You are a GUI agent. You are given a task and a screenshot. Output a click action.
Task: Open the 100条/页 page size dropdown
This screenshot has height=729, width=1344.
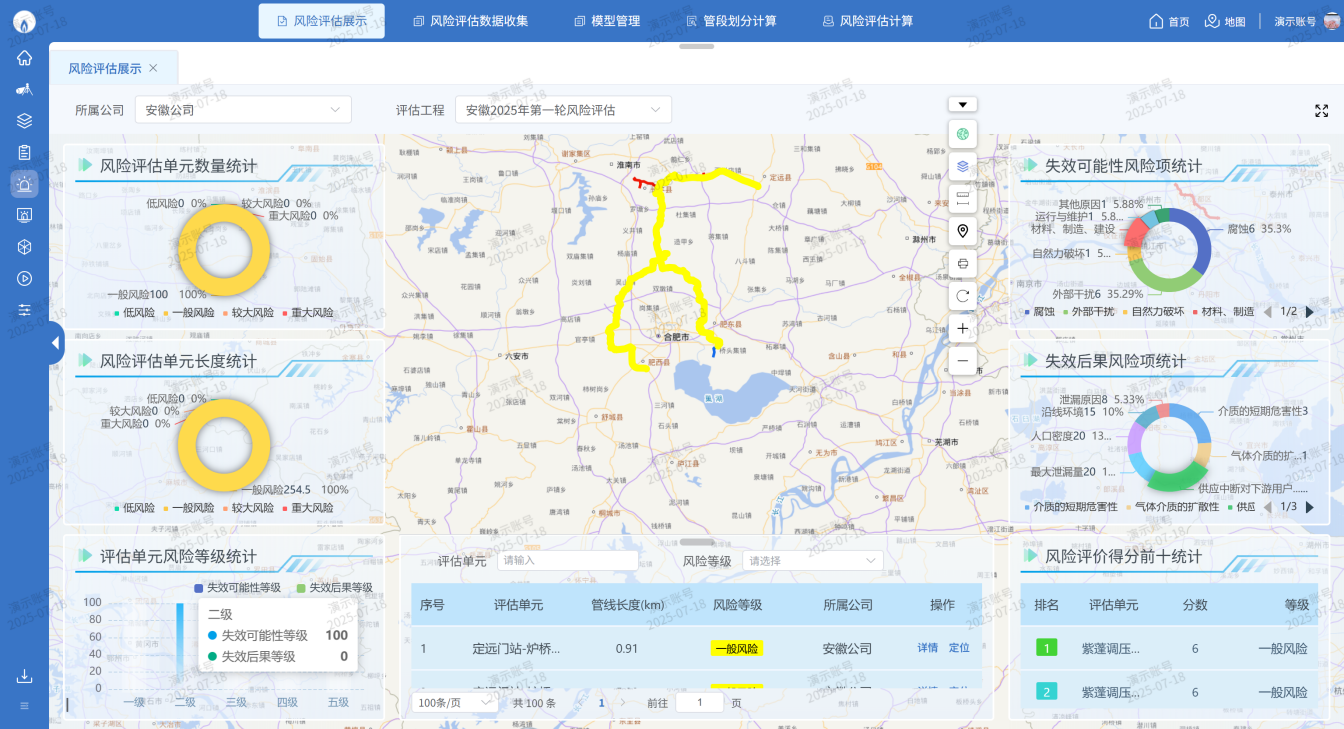tap(455, 703)
